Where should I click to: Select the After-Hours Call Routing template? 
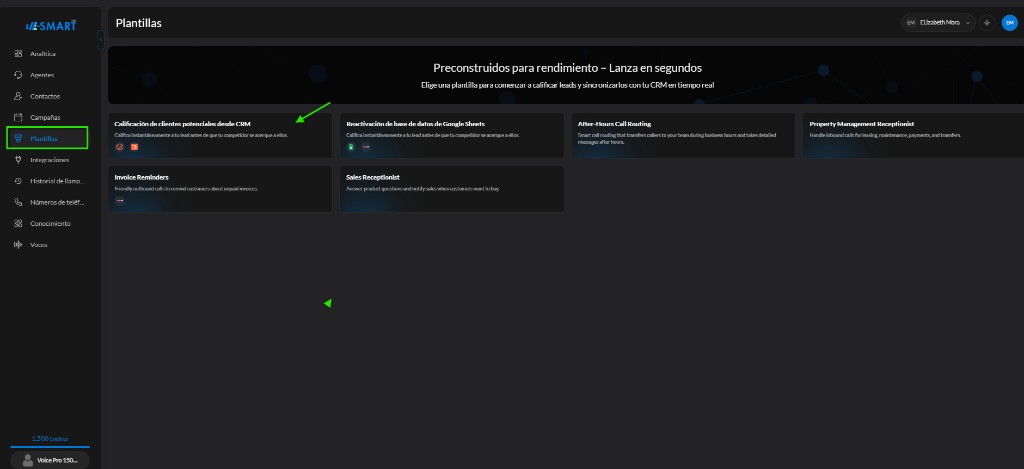[x=684, y=135]
